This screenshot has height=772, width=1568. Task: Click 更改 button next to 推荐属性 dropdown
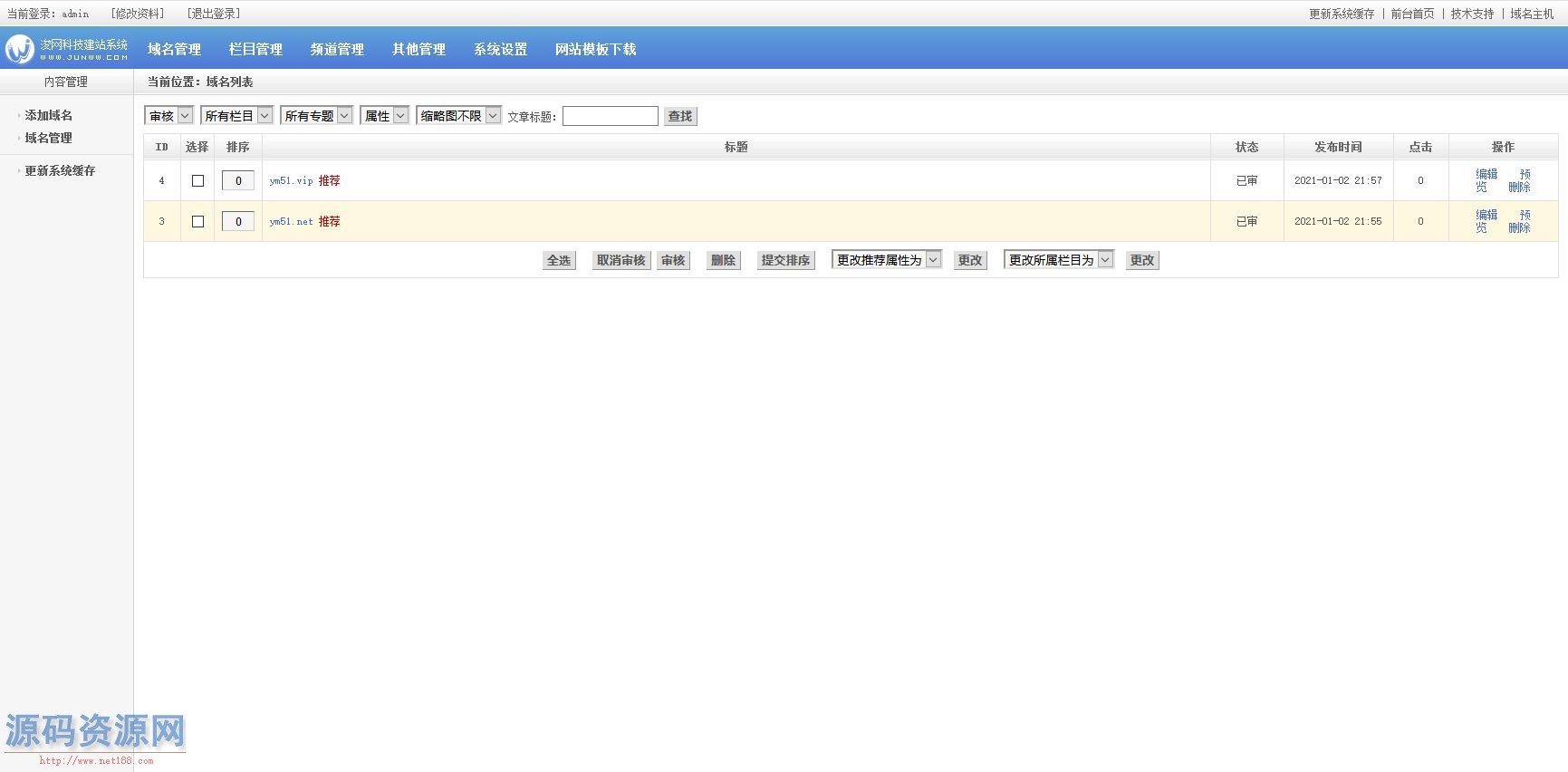[x=970, y=260]
